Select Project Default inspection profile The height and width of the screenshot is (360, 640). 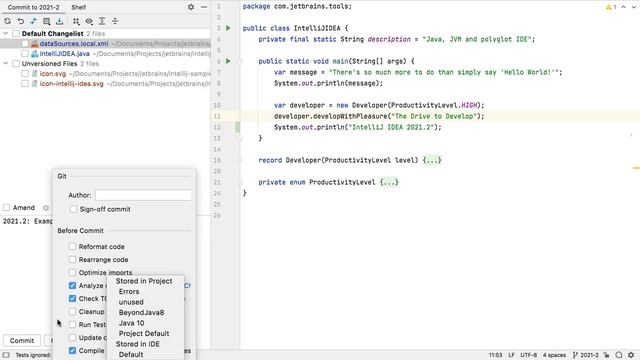(x=145, y=333)
